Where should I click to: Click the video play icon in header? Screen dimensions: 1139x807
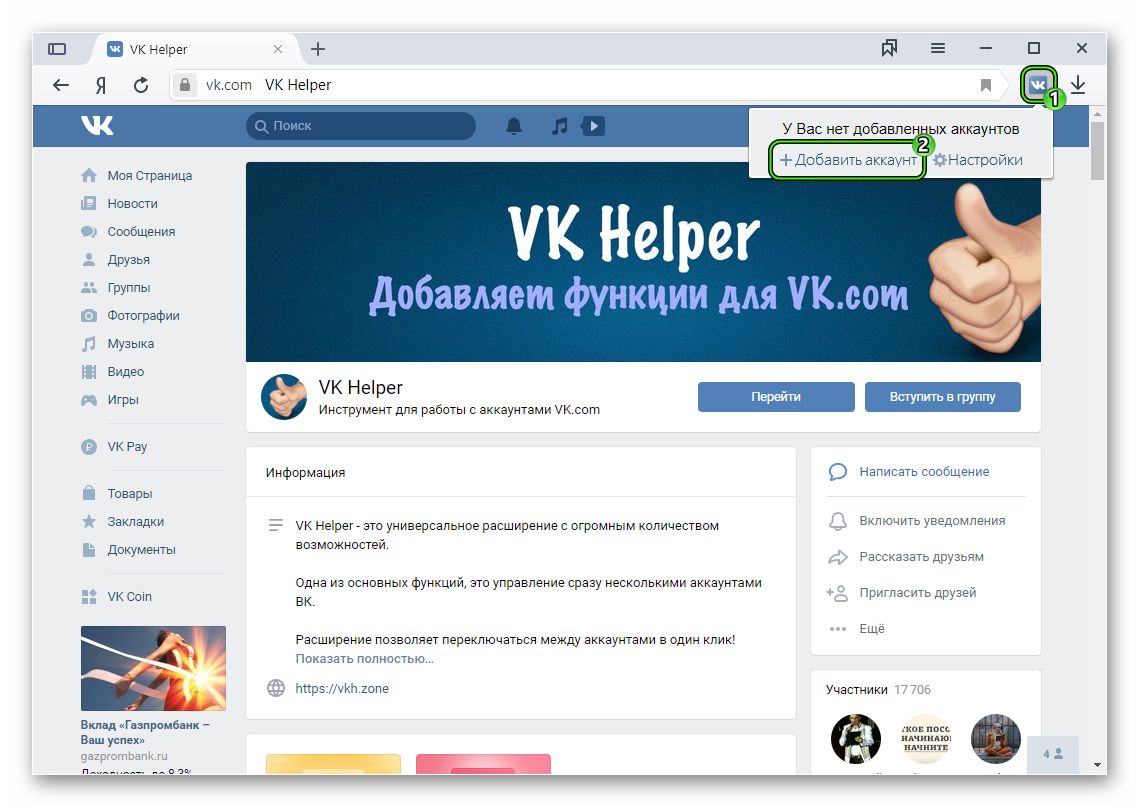click(593, 126)
